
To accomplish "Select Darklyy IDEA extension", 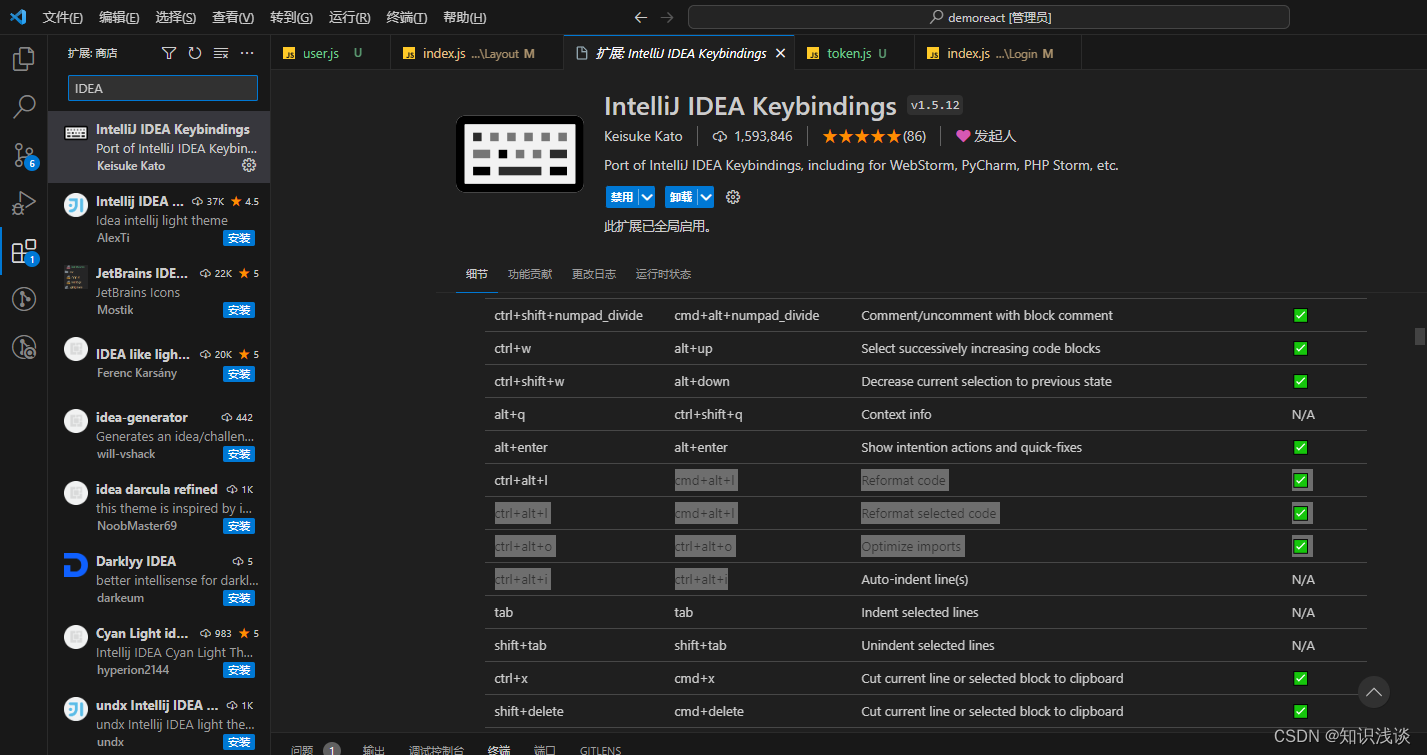I will [x=159, y=579].
